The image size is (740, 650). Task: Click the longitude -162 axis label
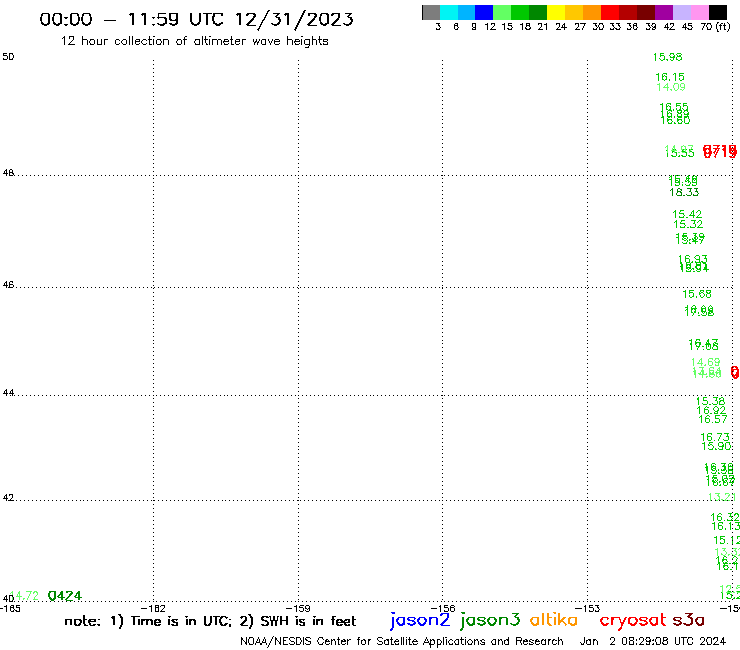153,608
